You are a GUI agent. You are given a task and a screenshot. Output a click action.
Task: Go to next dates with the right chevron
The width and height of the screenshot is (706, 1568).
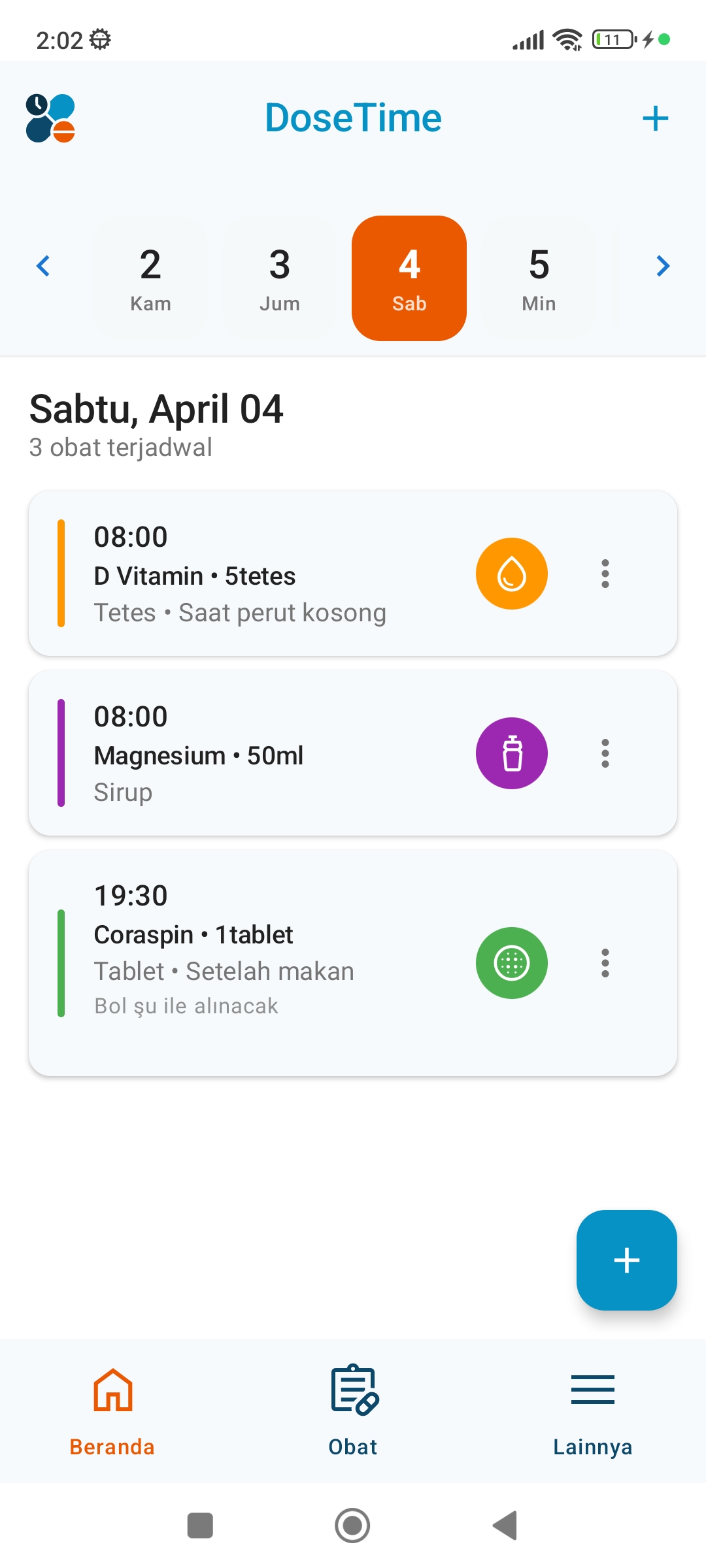point(663,266)
